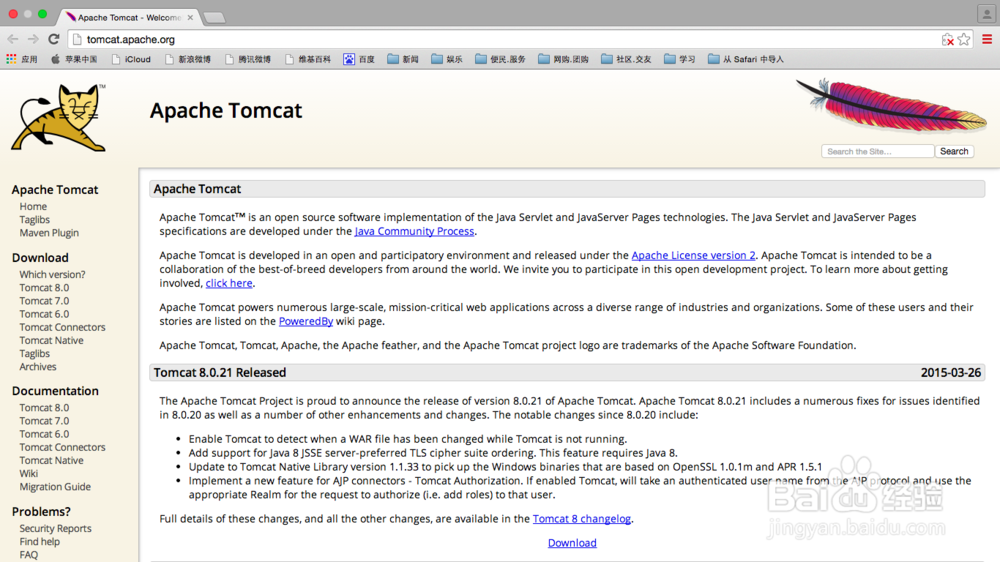Open Find help sidebar link
Viewport: 1000px width, 562px height.
(40, 542)
